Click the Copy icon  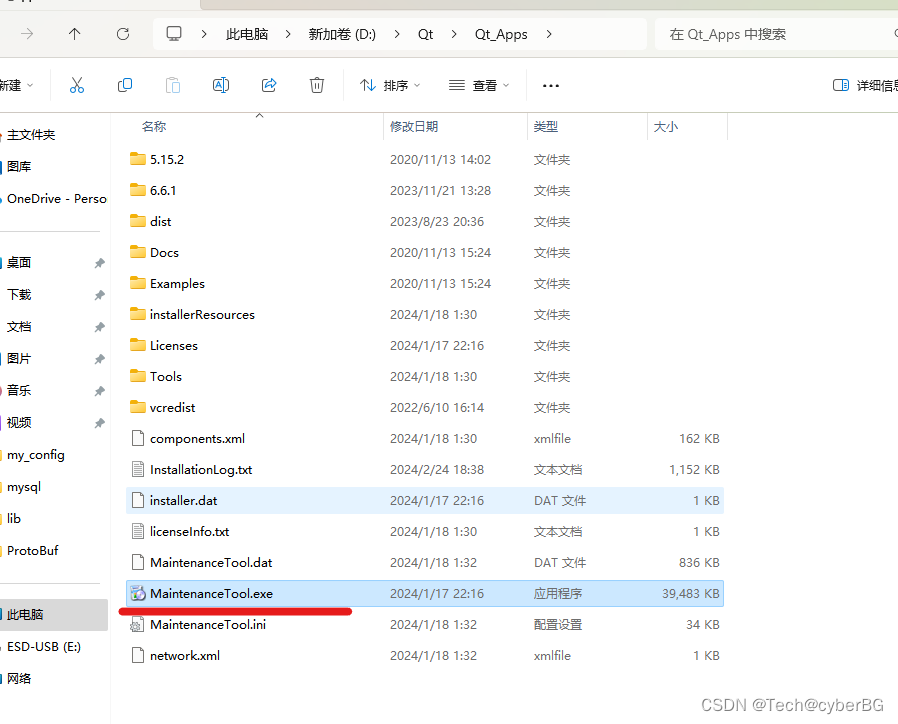(125, 85)
